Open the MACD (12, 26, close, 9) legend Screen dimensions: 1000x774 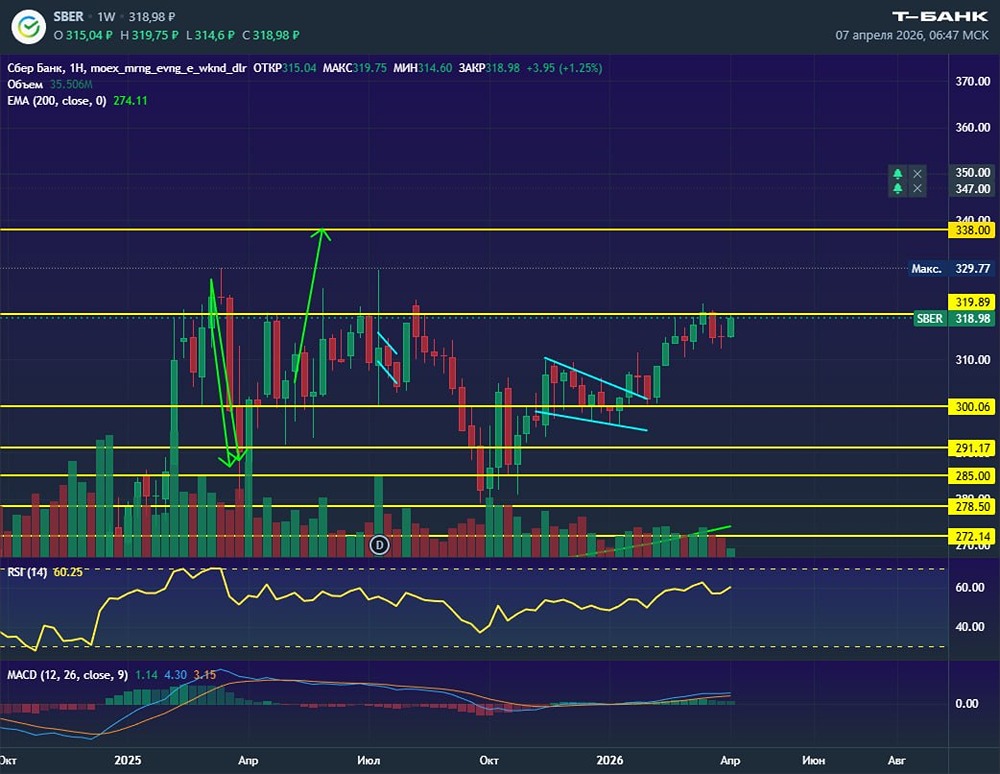(x=68, y=675)
